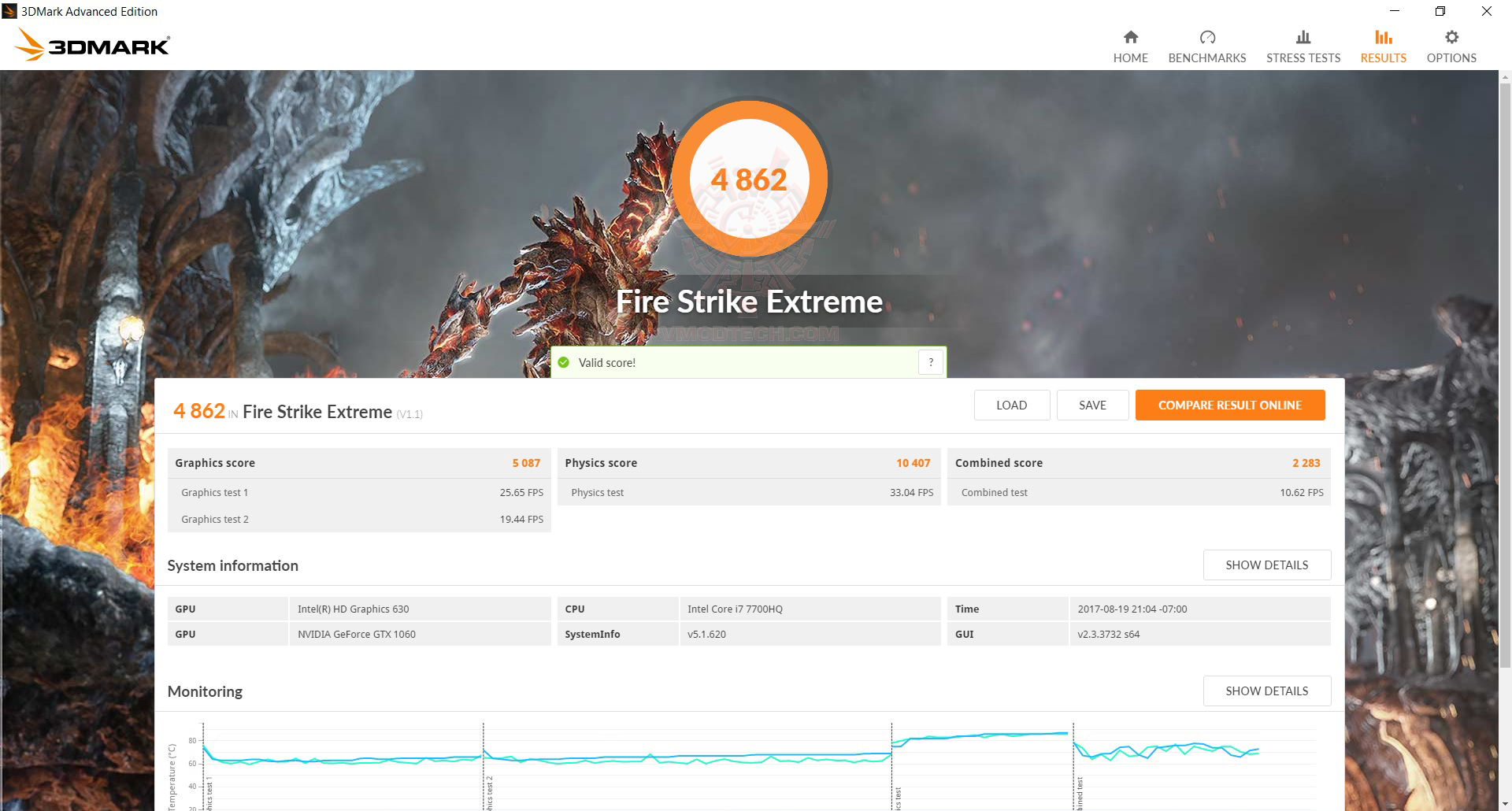Click the highlighted Results icon
This screenshot has width=1512, height=811.
(1383, 37)
